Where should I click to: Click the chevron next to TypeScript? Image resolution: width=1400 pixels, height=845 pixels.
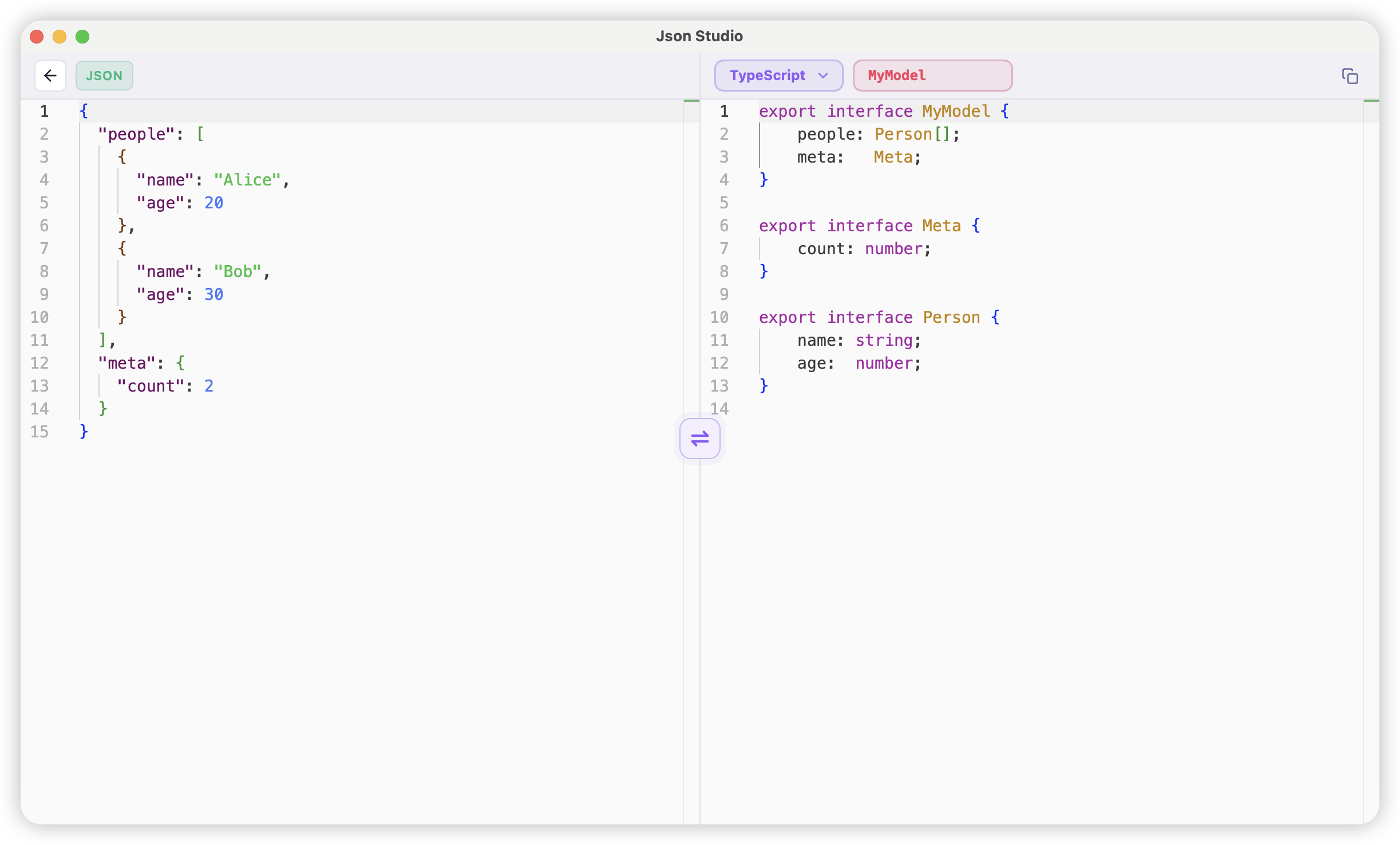[823, 75]
